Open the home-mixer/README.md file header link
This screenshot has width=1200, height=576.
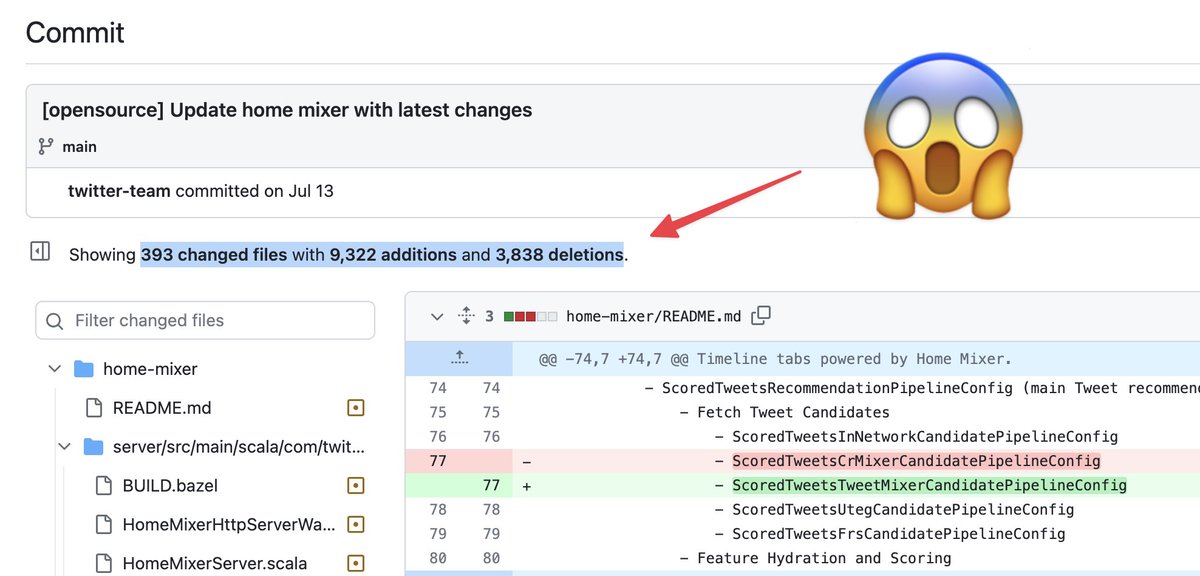pos(653,316)
